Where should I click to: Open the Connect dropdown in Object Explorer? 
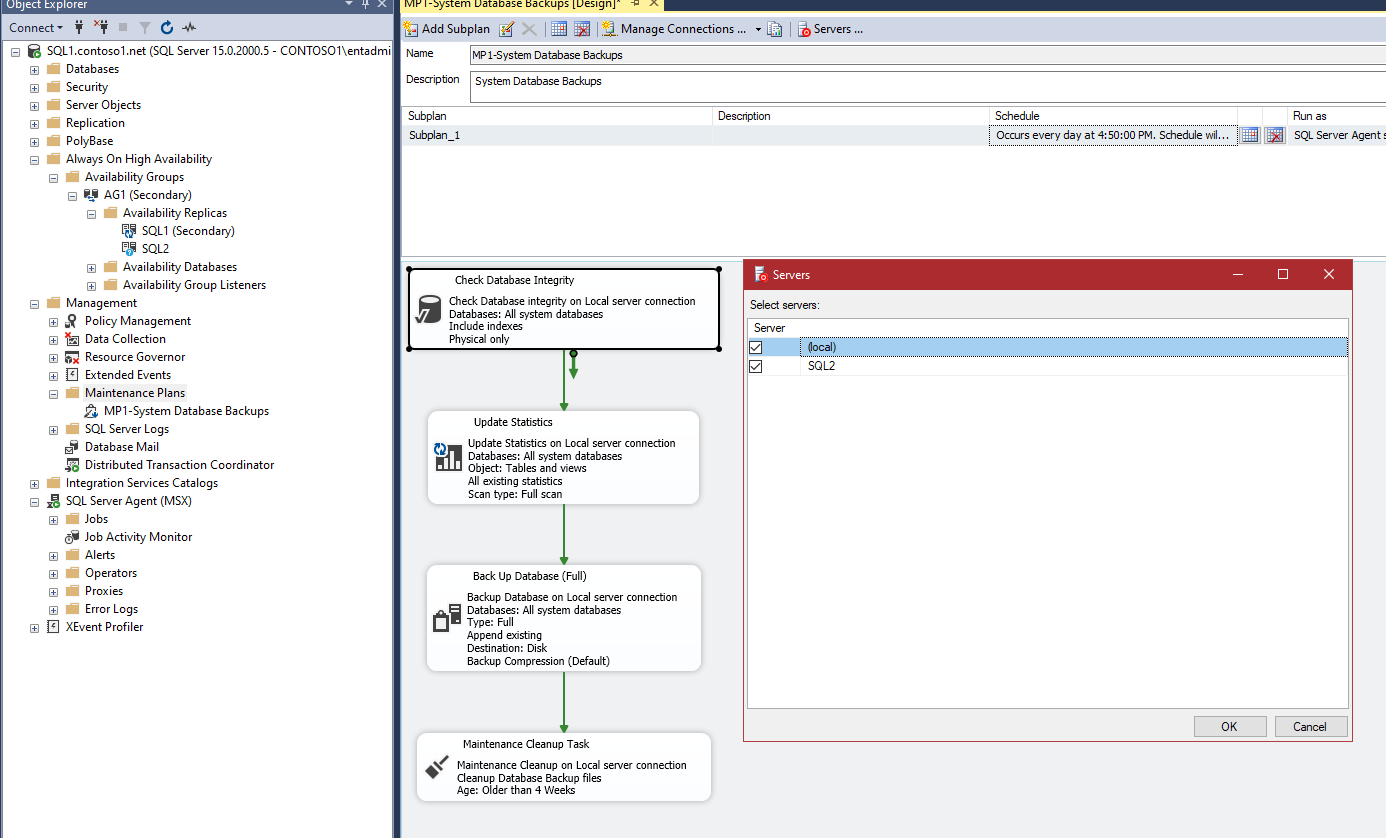[36, 28]
